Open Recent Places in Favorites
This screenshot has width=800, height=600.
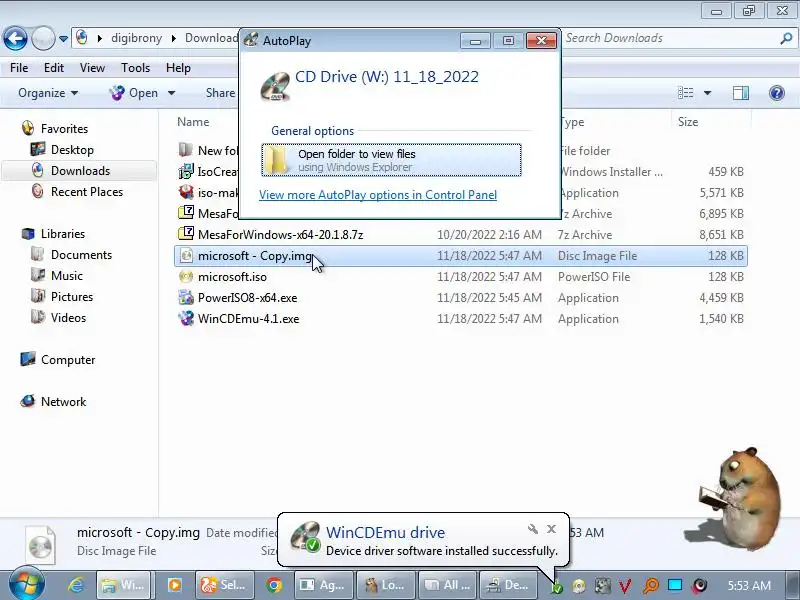click(x=87, y=192)
